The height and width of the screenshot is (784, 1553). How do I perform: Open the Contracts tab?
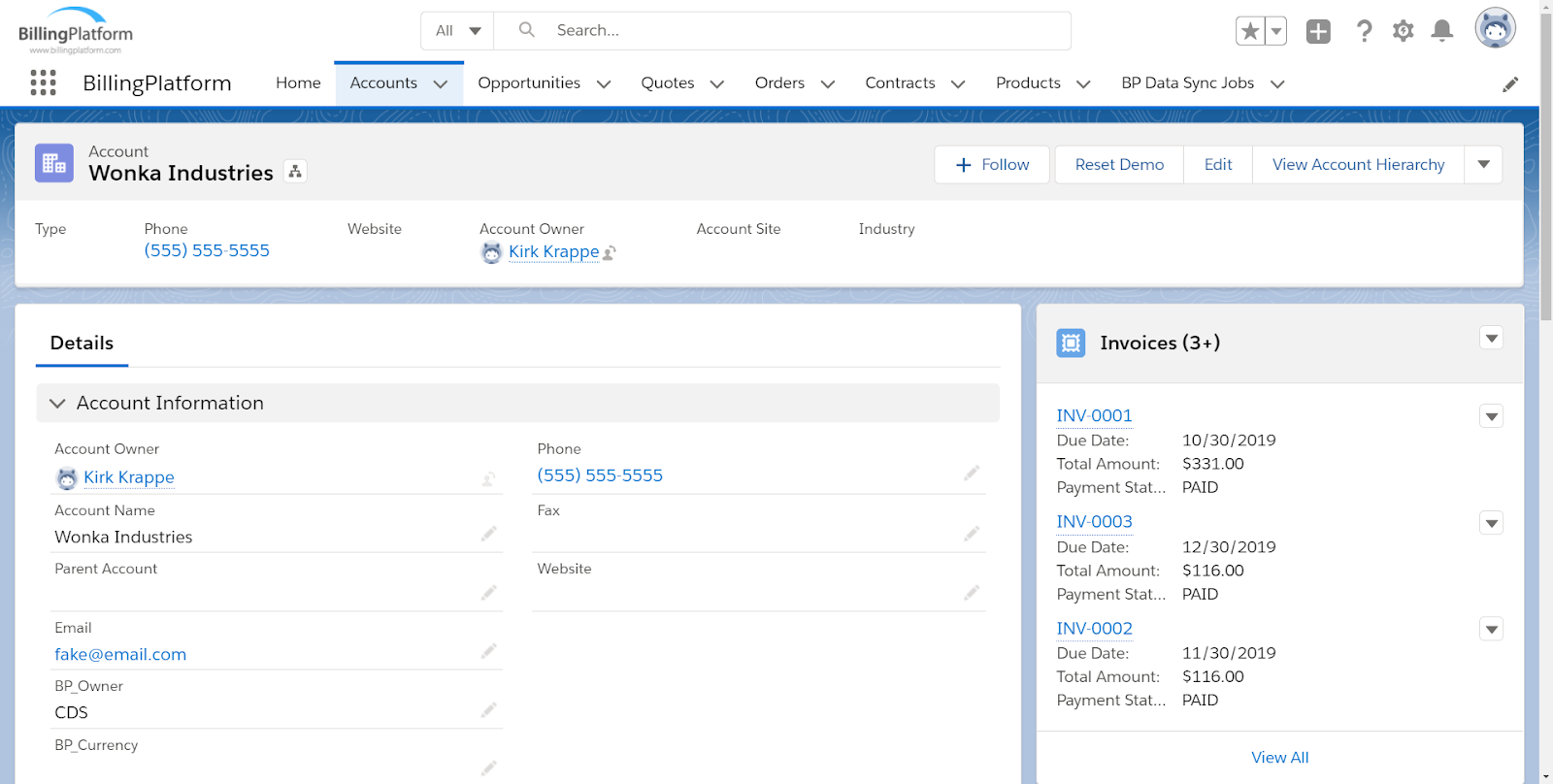[x=900, y=83]
